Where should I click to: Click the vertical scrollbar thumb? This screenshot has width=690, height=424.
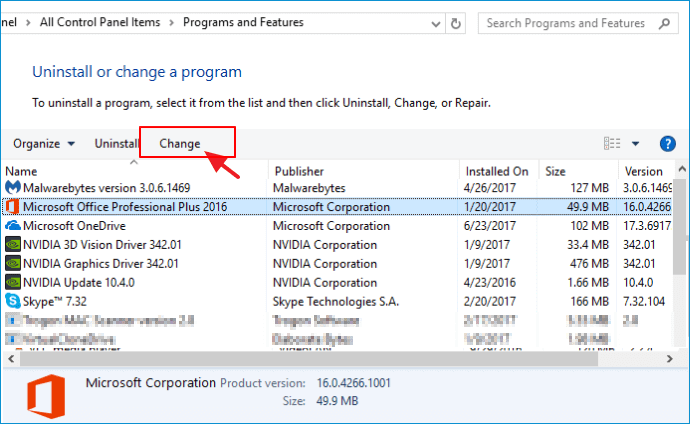click(681, 227)
